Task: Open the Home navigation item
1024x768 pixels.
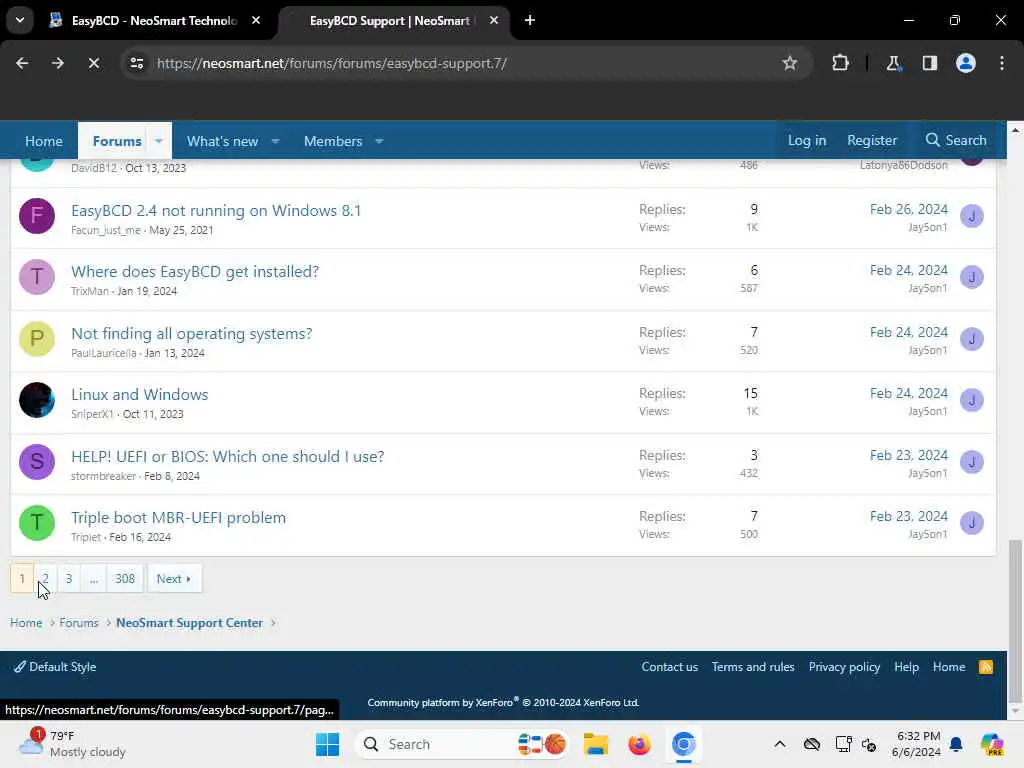Action: pyautogui.click(x=44, y=141)
